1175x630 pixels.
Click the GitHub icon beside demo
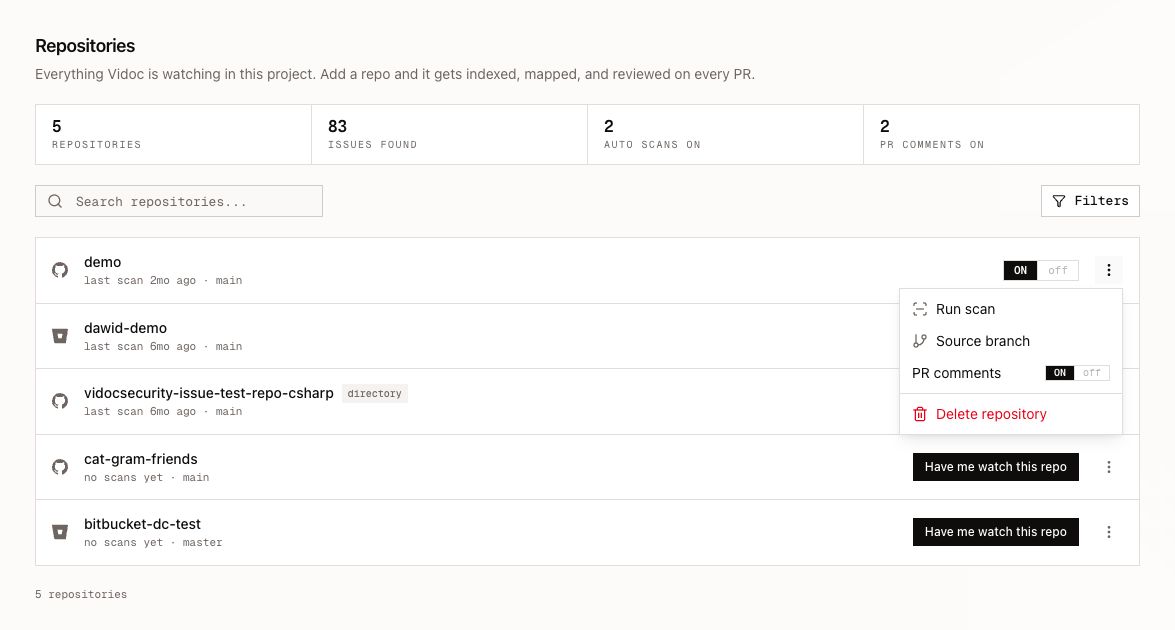pos(60,270)
